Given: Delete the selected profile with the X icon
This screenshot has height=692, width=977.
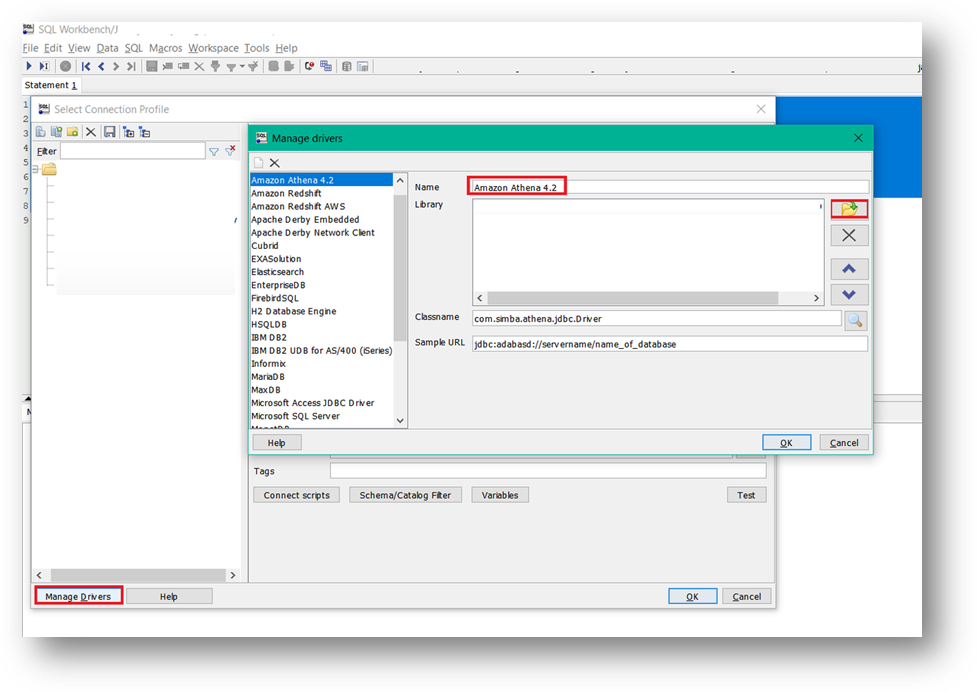Looking at the screenshot, I should 91,131.
